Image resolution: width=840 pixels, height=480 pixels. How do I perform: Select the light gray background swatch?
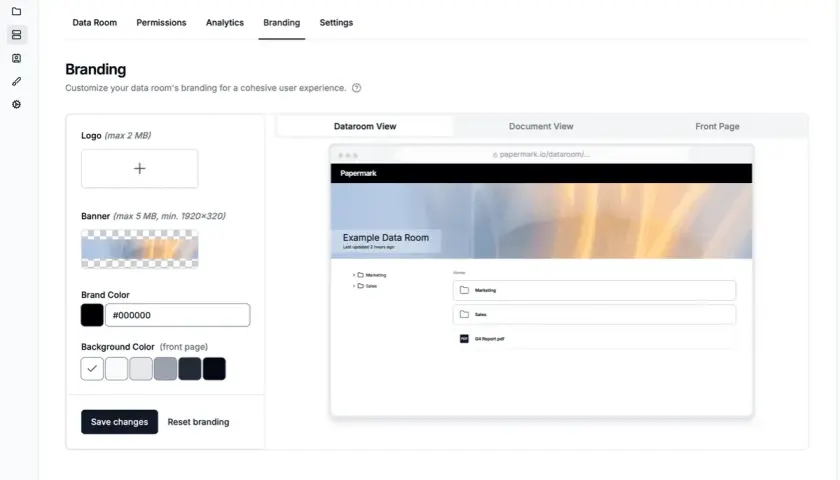(x=141, y=369)
